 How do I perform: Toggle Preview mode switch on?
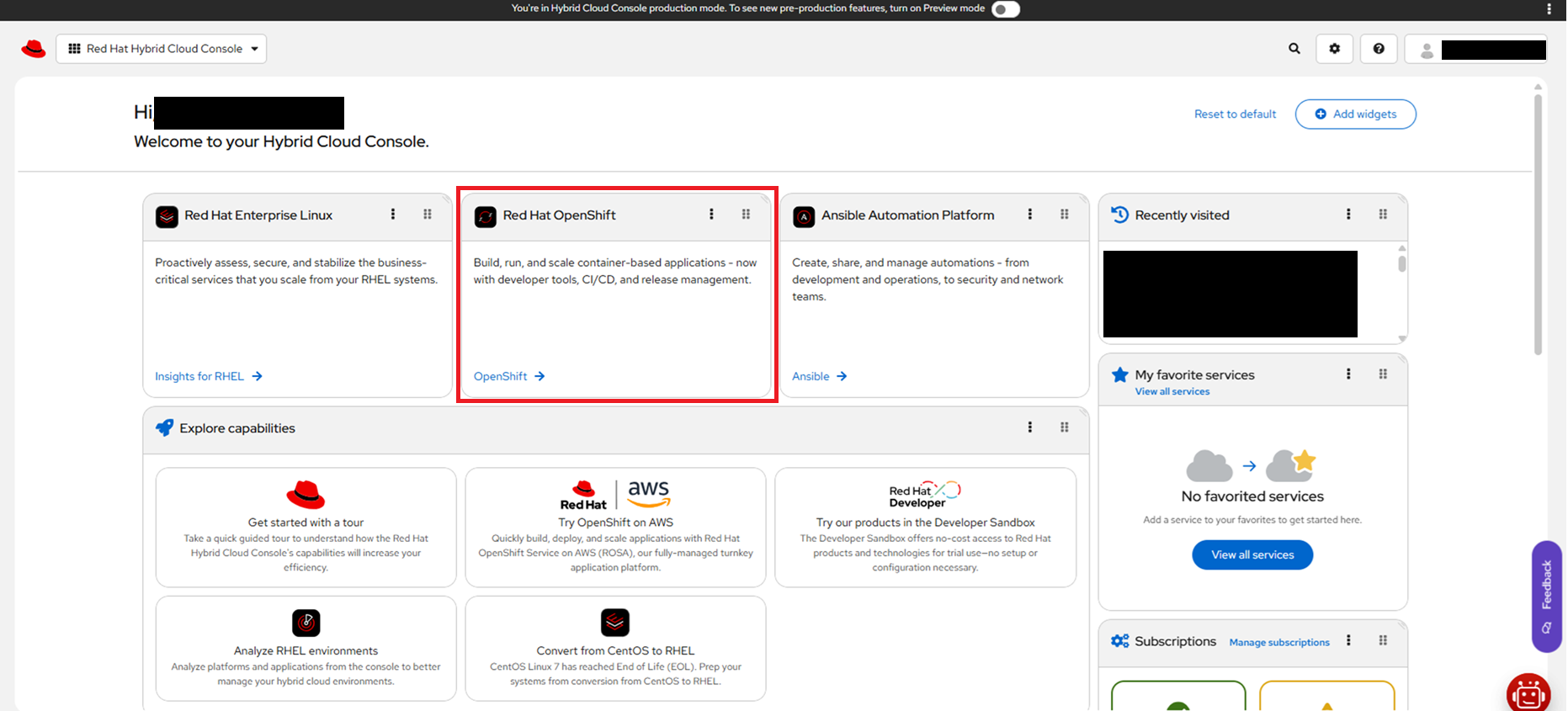tap(1005, 9)
